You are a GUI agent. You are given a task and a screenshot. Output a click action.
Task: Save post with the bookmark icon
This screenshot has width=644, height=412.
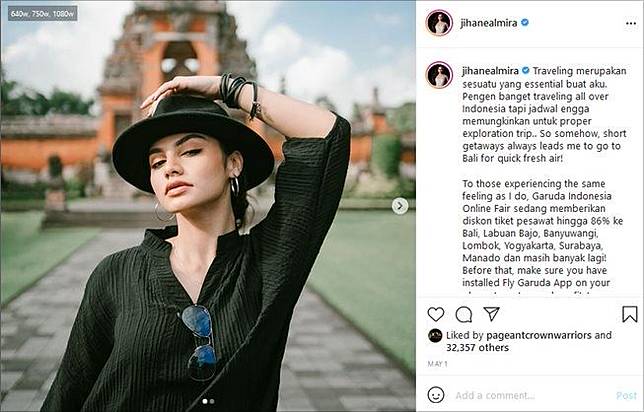tap(629, 314)
